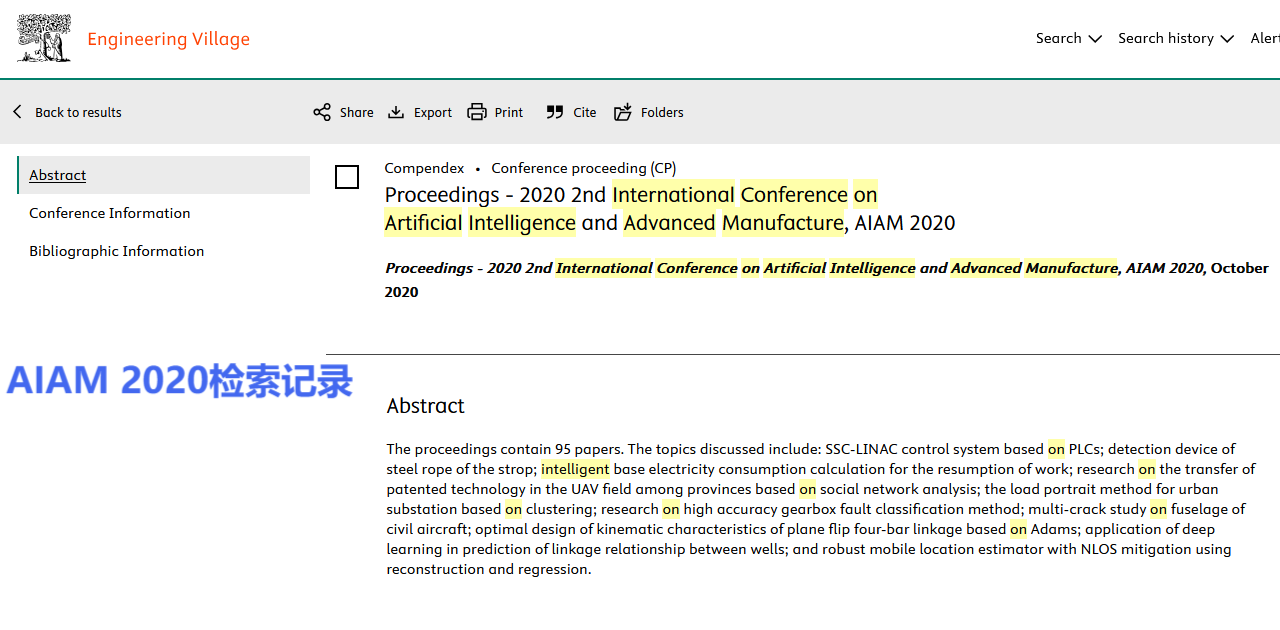Switch to the Abstract section tab
This screenshot has height=630, width=1280.
pos(58,175)
